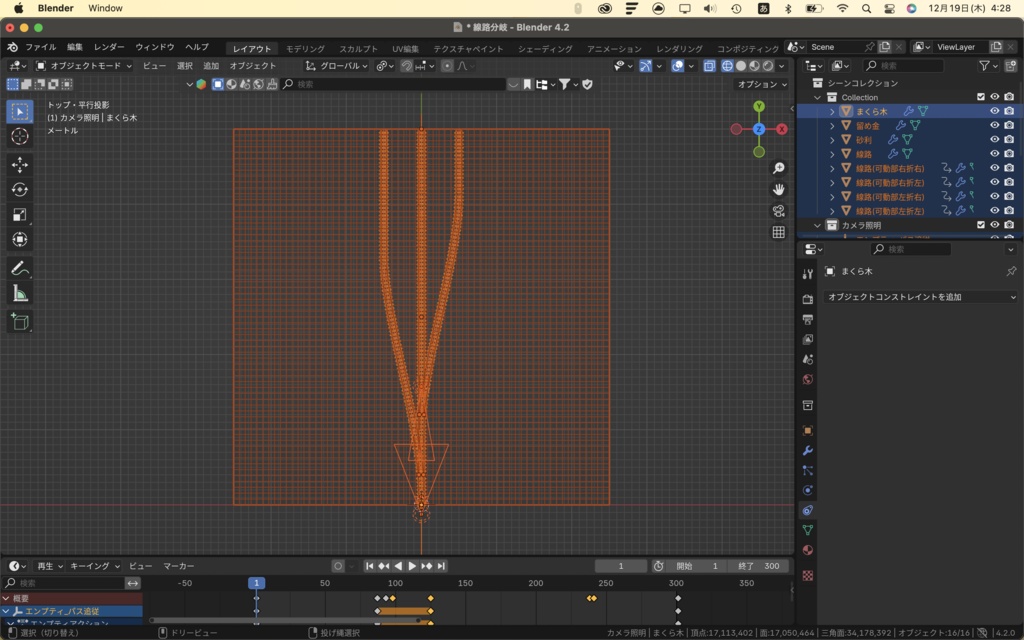Uncheck the Collection checkbox in the outliner
The width and height of the screenshot is (1024, 640).
coord(980,97)
